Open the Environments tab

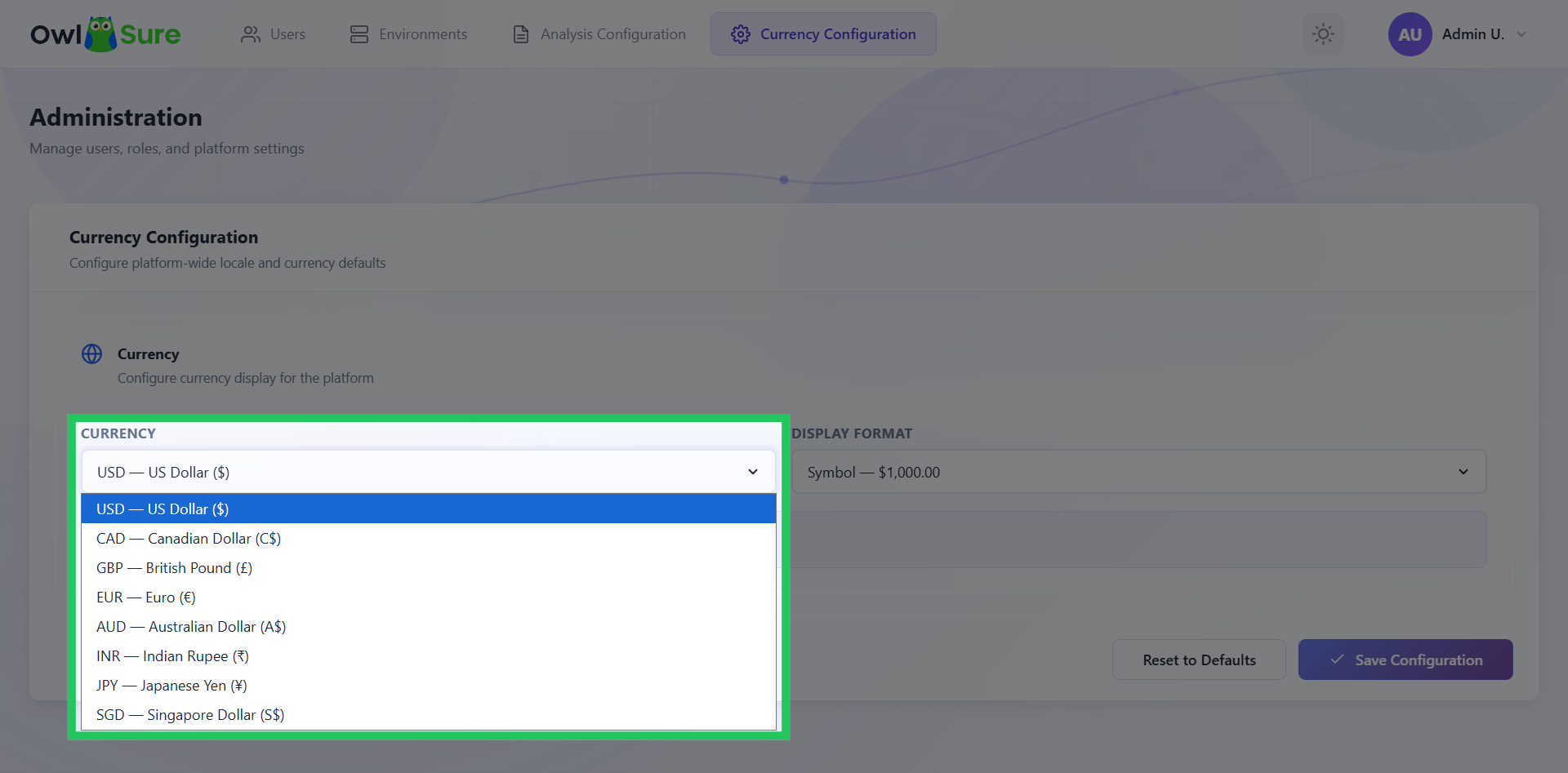(x=409, y=34)
